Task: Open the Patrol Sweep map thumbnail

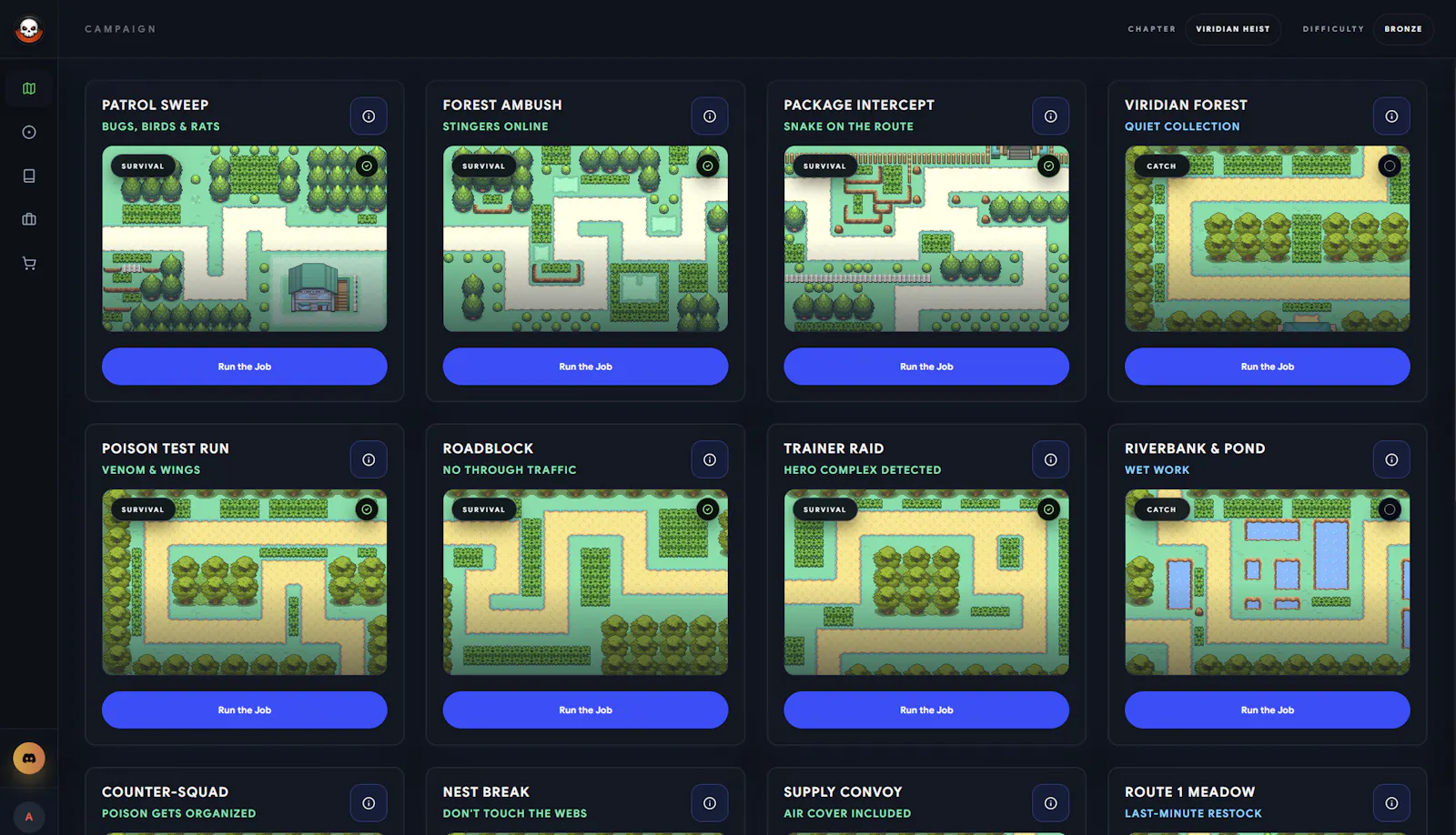Action: coord(245,239)
